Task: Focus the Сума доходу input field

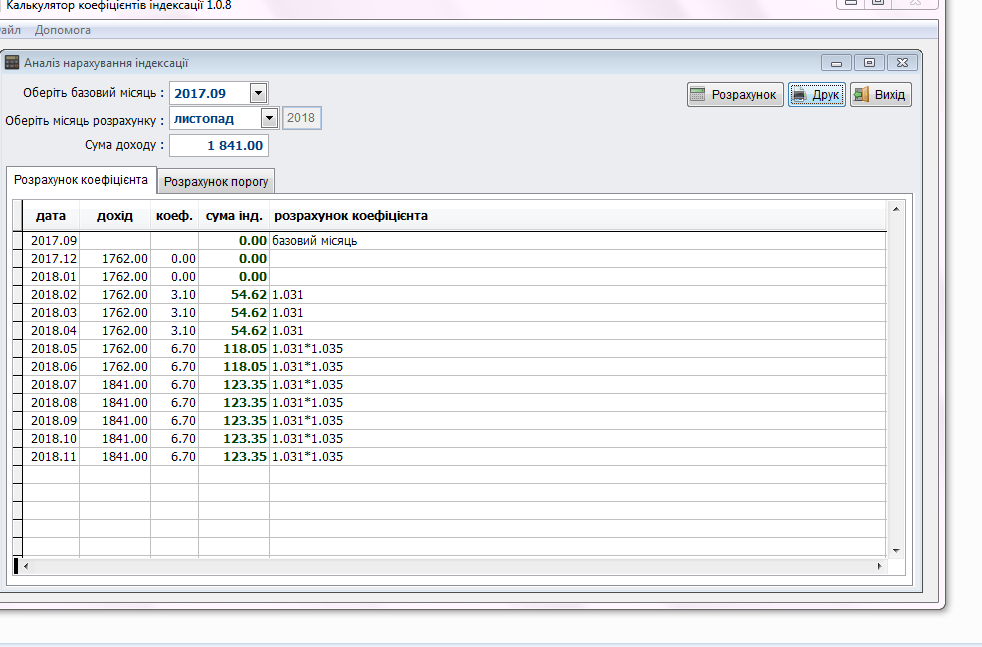Action: click(x=219, y=145)
